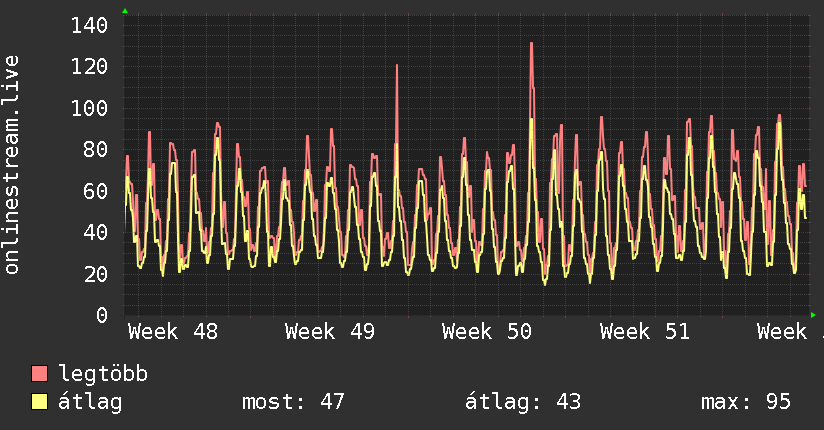This screenshot has height=430, width=824.
Task: Click the Week 51 axis label
Action: [645, 332]
